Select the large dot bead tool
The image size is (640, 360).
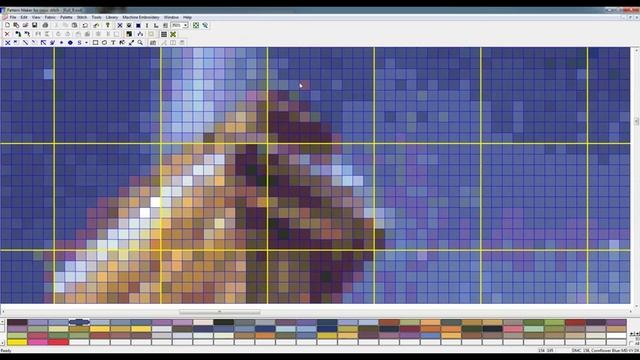tap(70, 42)
